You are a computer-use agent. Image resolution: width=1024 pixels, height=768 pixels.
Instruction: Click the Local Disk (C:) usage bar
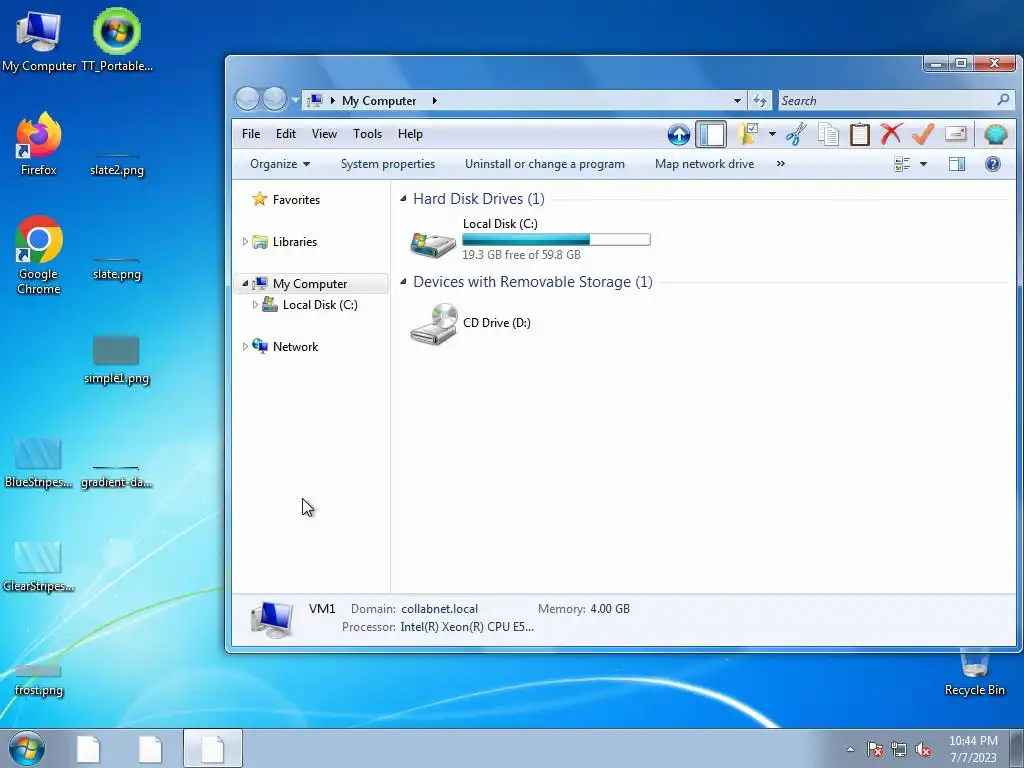click(x=556, y=240)
